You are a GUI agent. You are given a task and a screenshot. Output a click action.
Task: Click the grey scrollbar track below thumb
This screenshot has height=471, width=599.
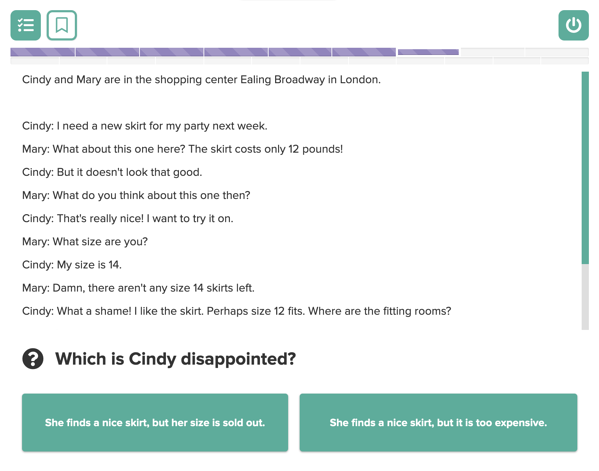(x=585, y=297)
